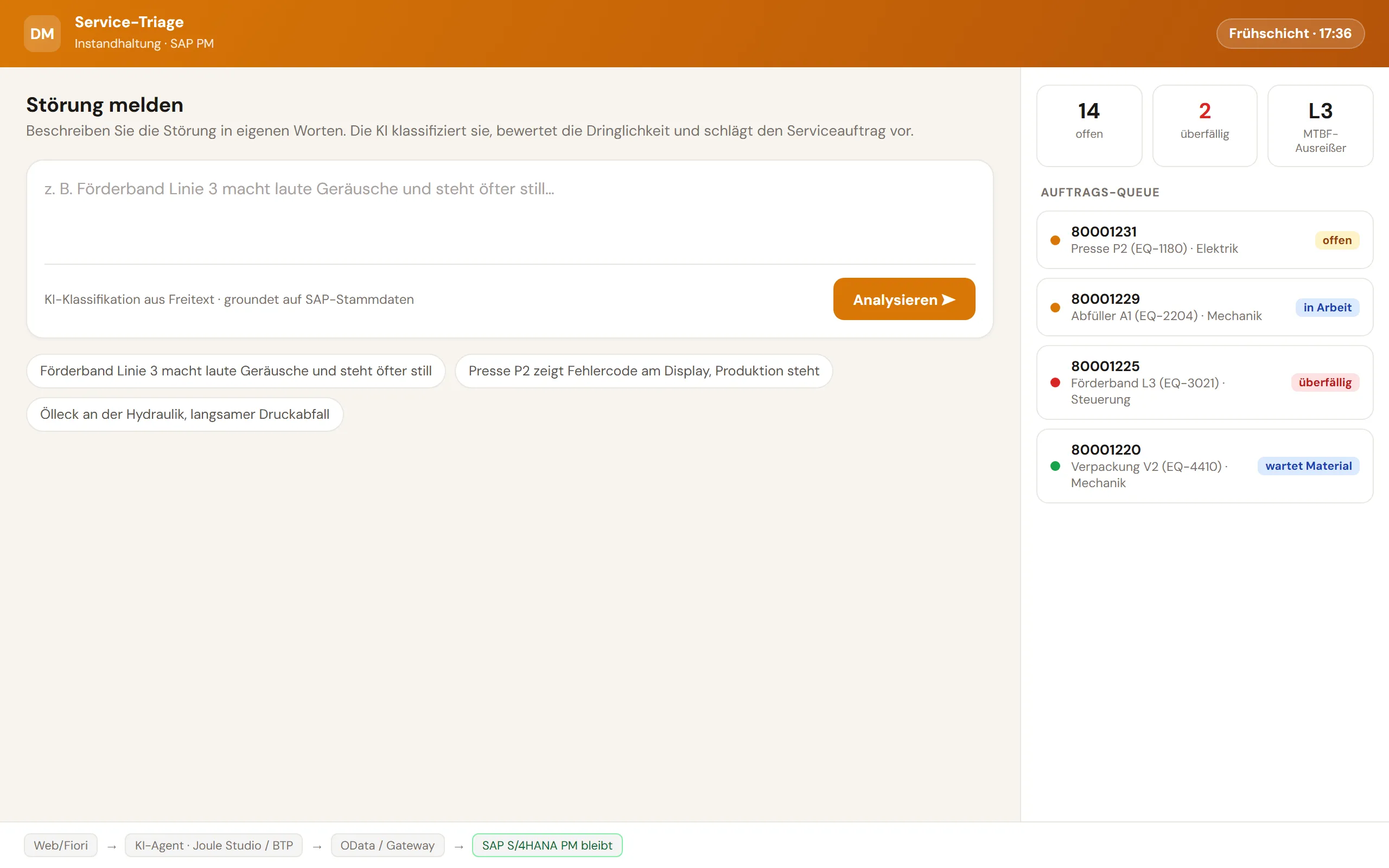Image resolution: width=1389 pixels, height=868 pixels.
Task: Click the arrow icon on Analysieren
Action: click(949, 299)
